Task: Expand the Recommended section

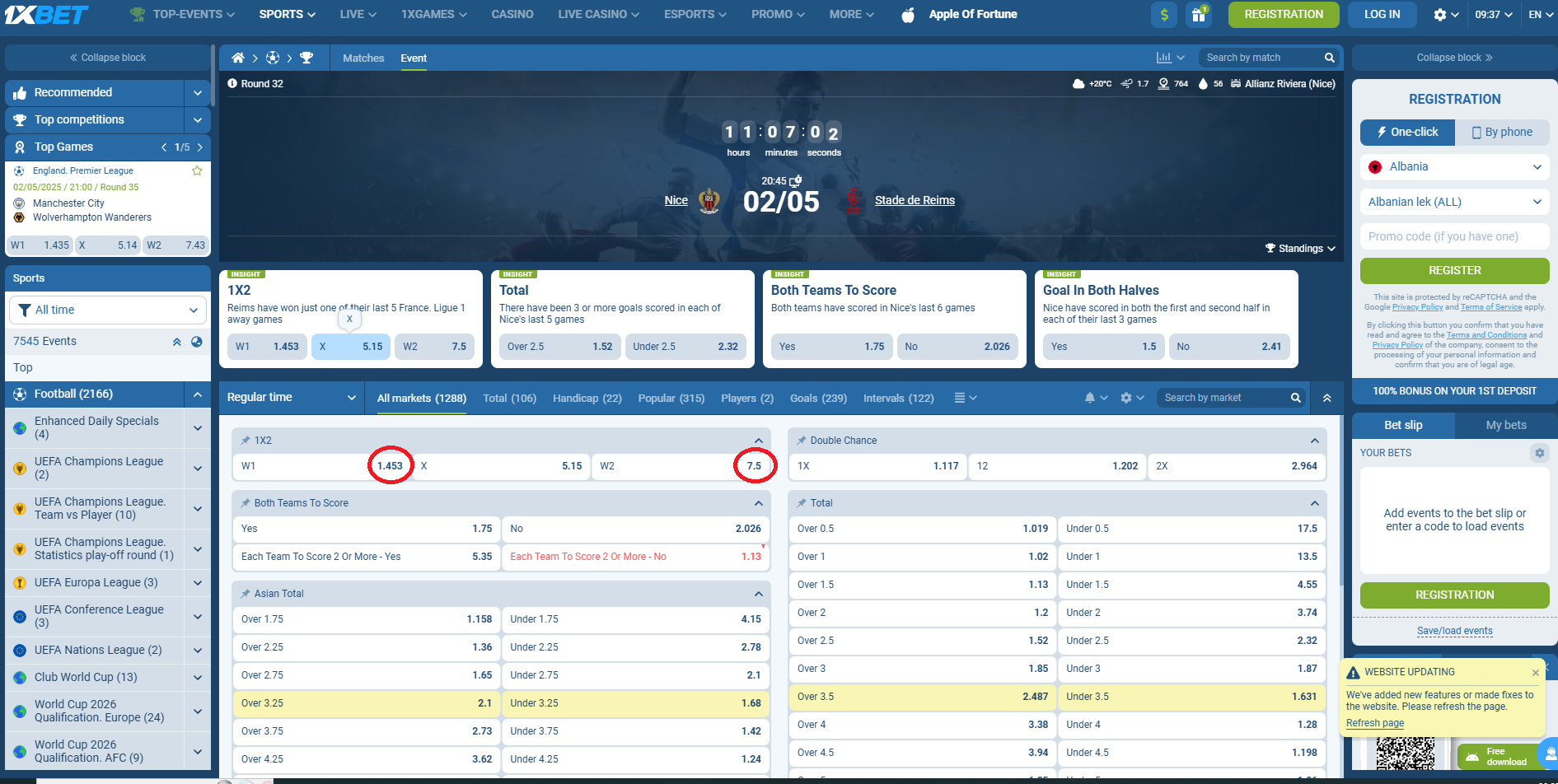Action: tap(198, 93)
